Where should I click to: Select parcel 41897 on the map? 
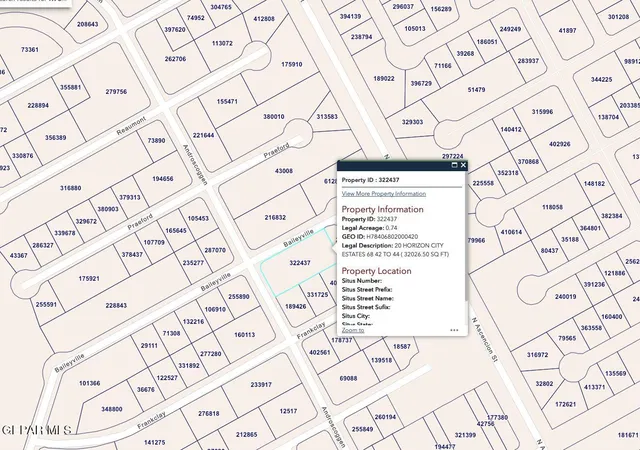pyautogui.click(x=567, y=31)
